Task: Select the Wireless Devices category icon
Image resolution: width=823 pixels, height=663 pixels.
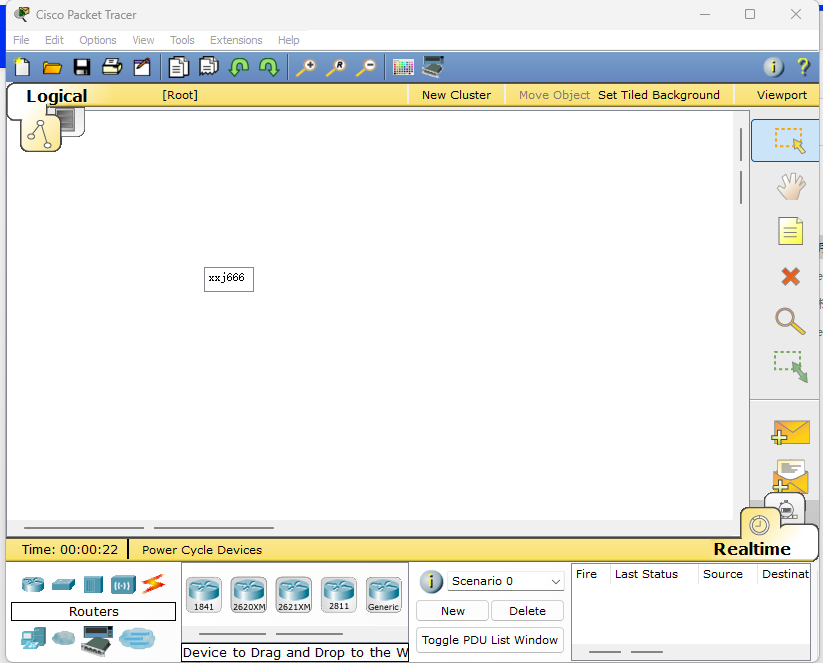Action: click(123, 584)
